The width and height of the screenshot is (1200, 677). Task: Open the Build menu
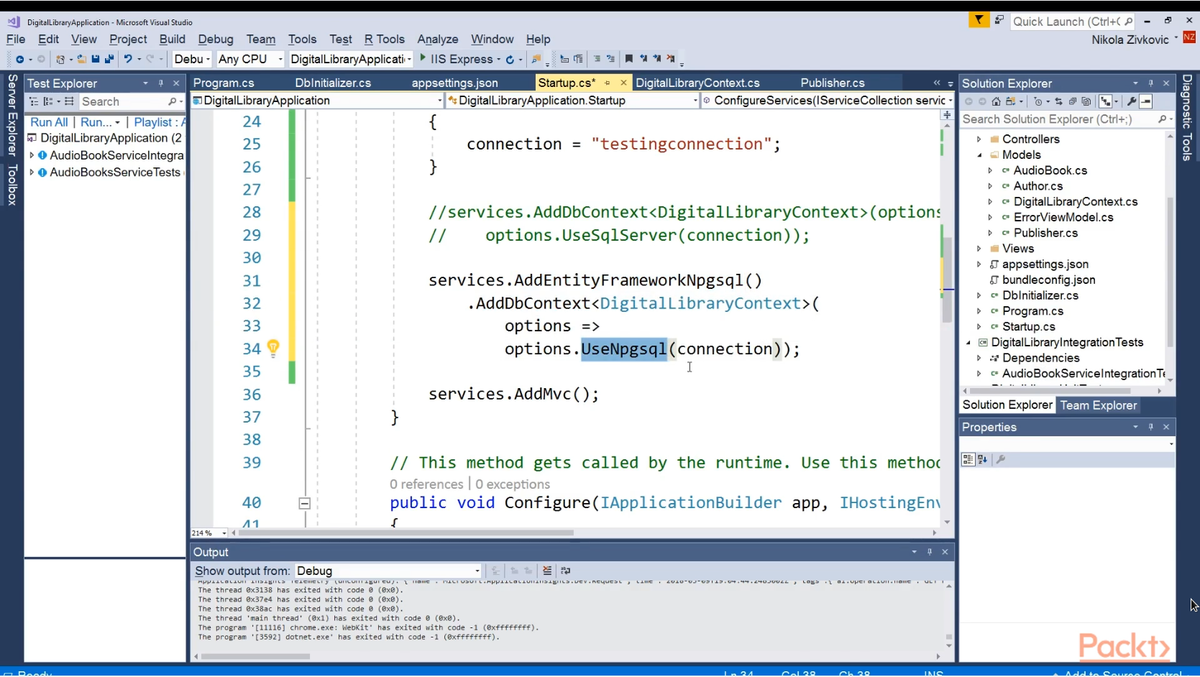[172, 39]
